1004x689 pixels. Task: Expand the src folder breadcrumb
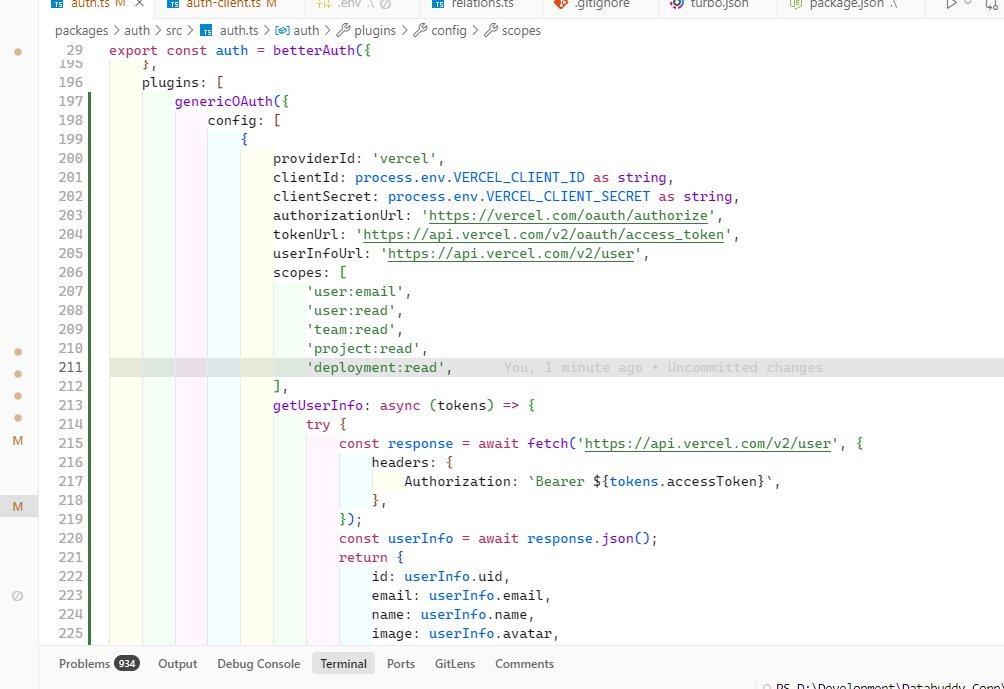[x=173, y=30]
